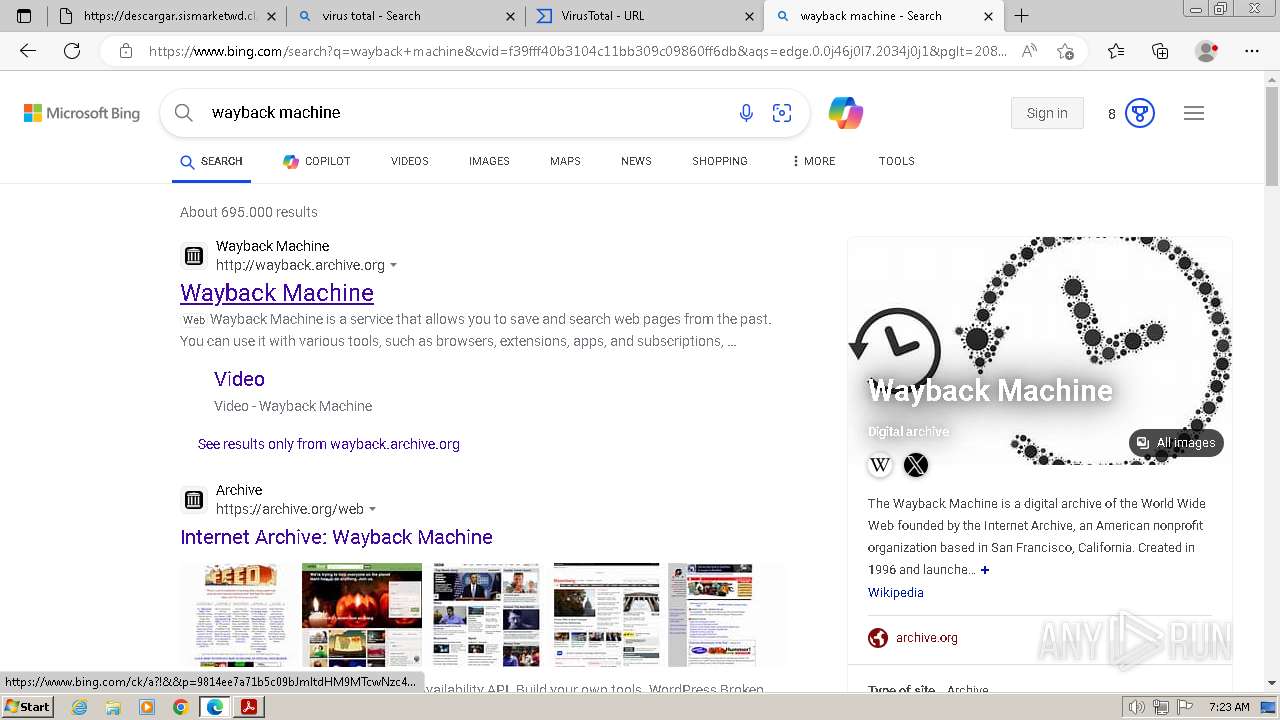The width and height of the screenshot is (1280, 720).
Task: Open the Bing hamburger menu
Action: tap(1194, 113)
